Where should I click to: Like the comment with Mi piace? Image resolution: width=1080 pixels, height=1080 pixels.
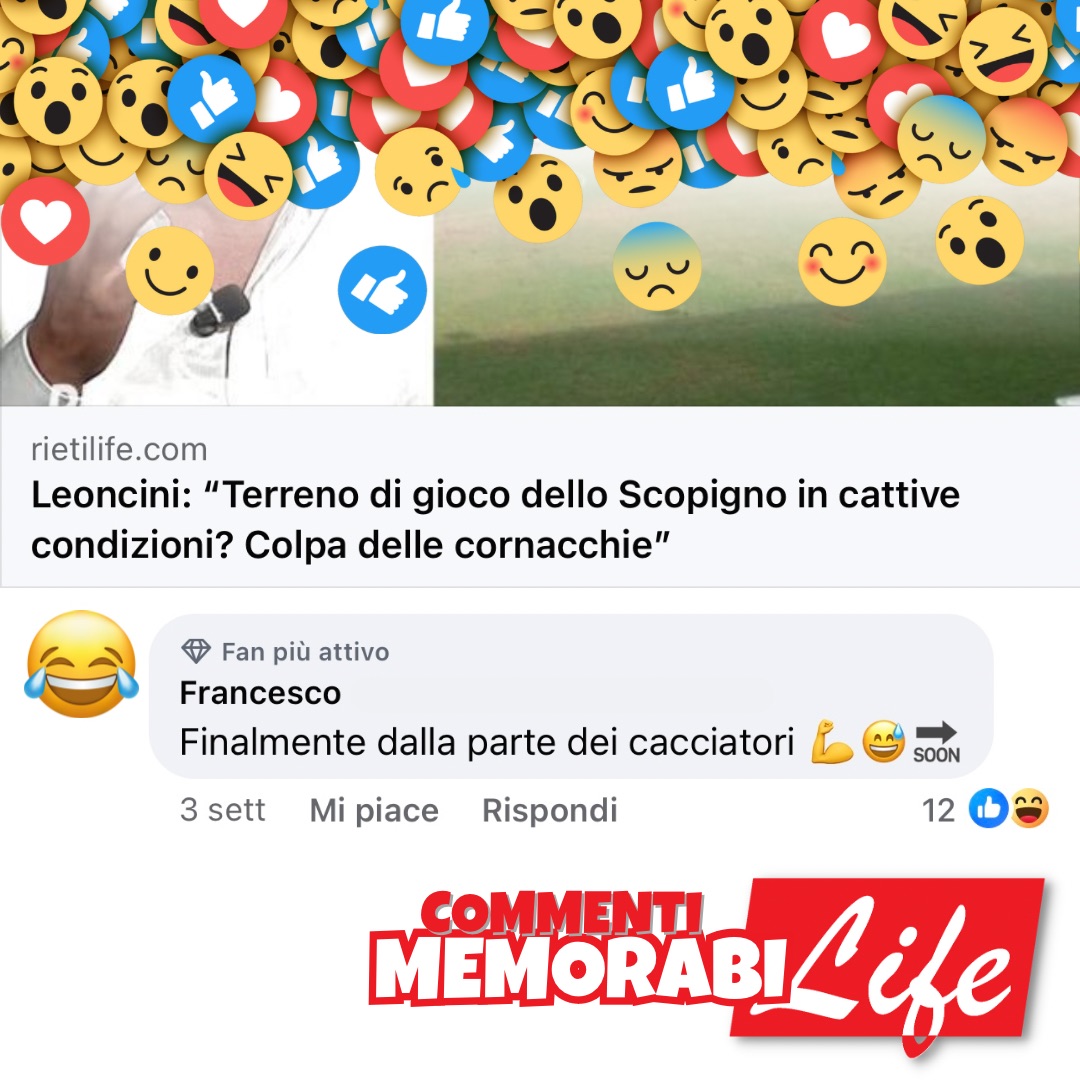click(x=374, y=810)
